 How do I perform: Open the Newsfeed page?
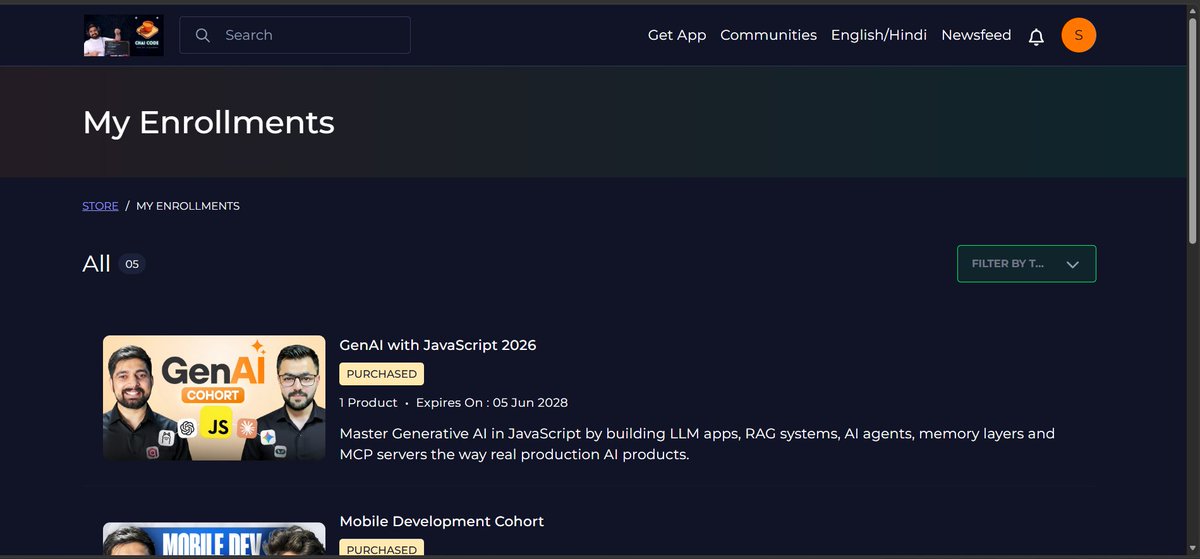coord(976,35)
